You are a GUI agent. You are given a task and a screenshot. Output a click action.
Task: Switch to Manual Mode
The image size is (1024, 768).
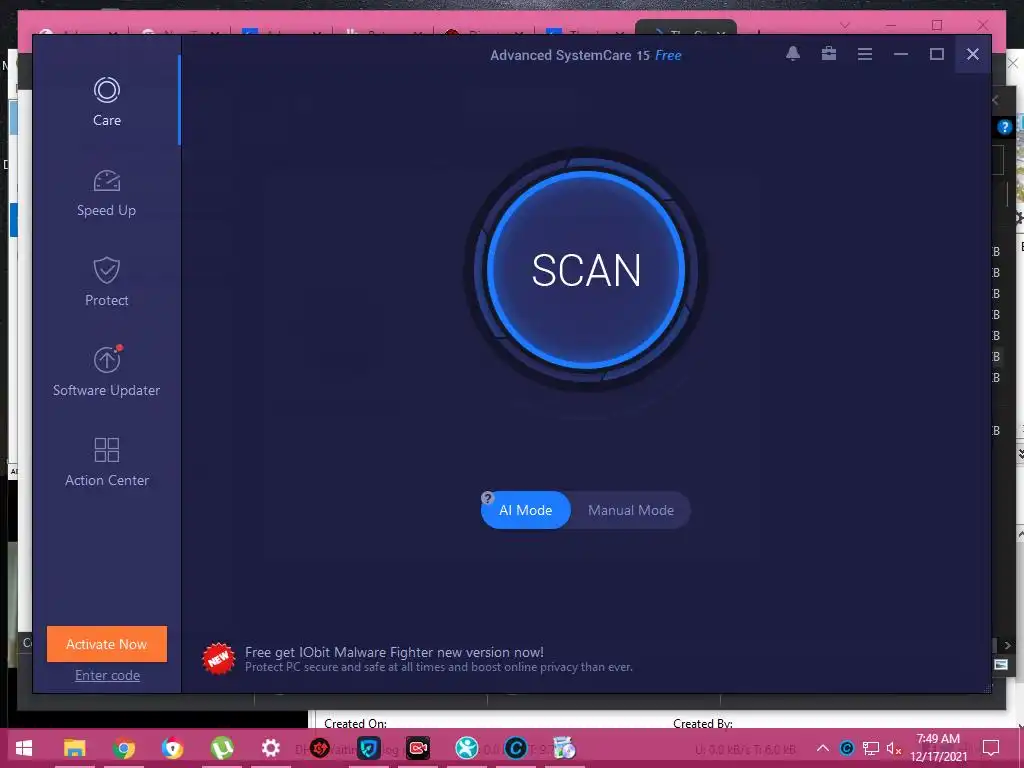pos(630,510)
